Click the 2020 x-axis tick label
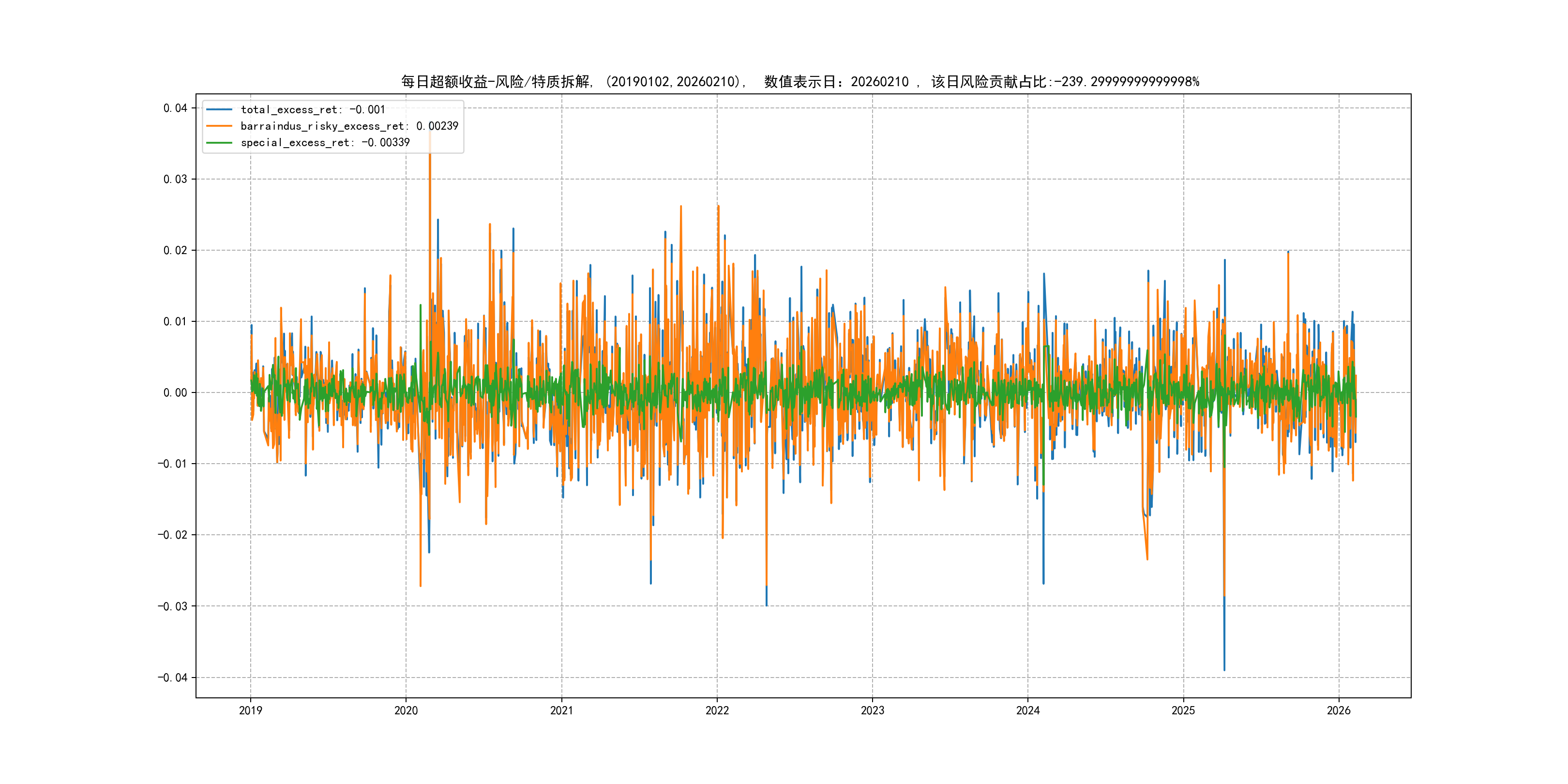 (406, 710)
